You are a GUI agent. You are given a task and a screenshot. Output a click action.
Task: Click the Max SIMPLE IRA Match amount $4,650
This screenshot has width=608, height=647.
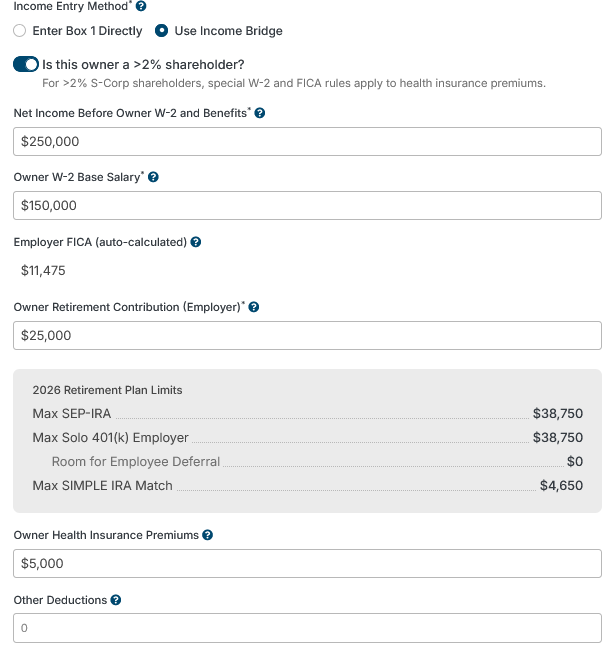[561, 486]
